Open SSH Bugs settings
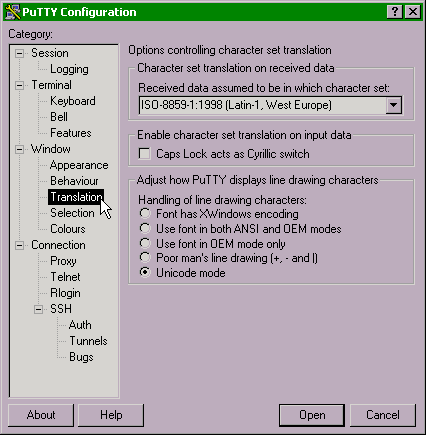Viewport: 426px width, 435px height. click(81, 357)
